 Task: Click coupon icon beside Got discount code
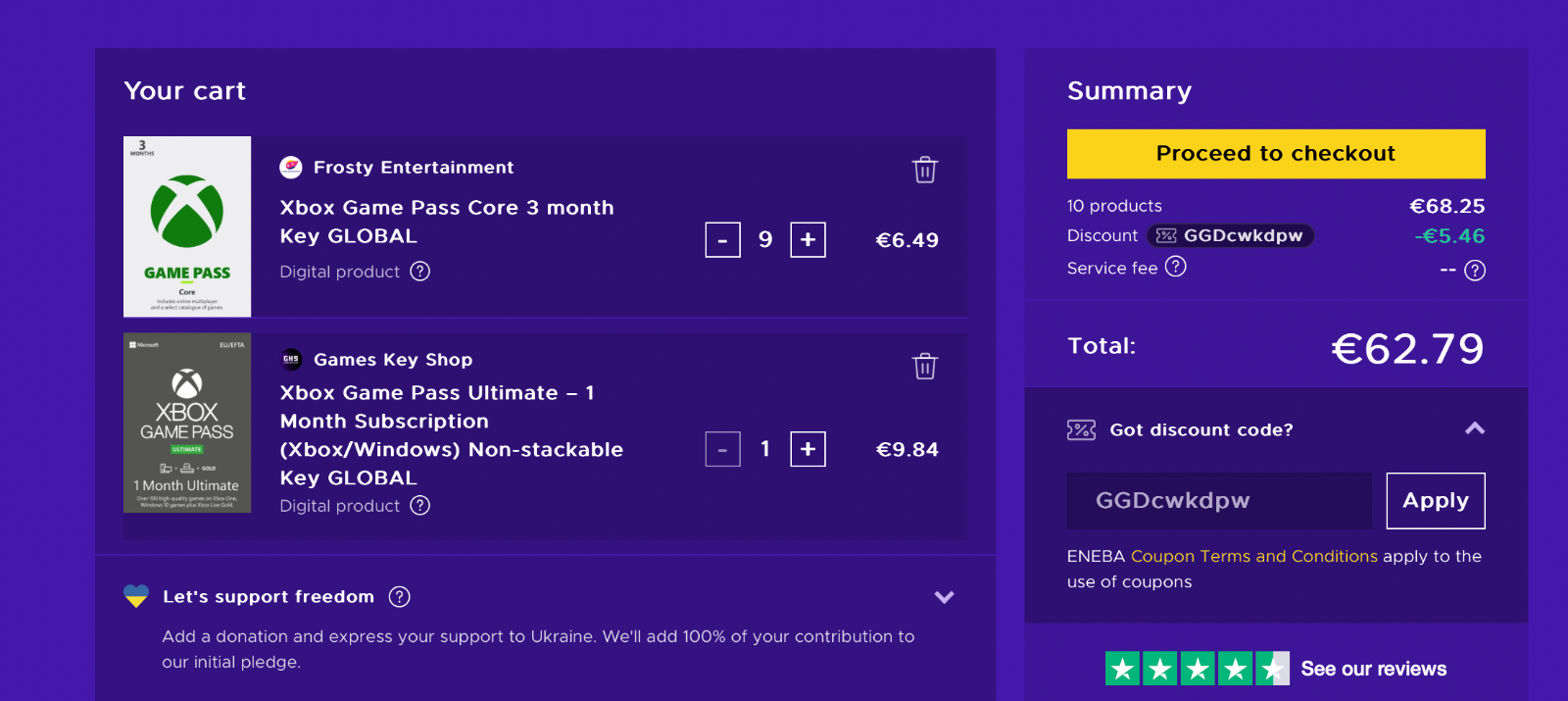[1081, 429]
